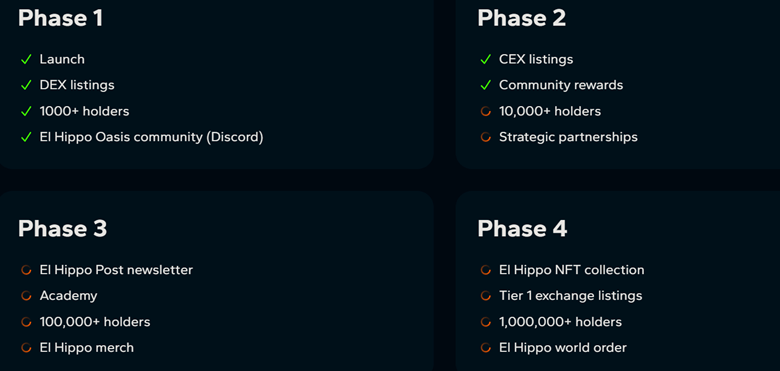Viewport: 780px width, 371px height.
Task: Click the orange spinner next to Strategic partnerships
Action: (x=486, y=137)
